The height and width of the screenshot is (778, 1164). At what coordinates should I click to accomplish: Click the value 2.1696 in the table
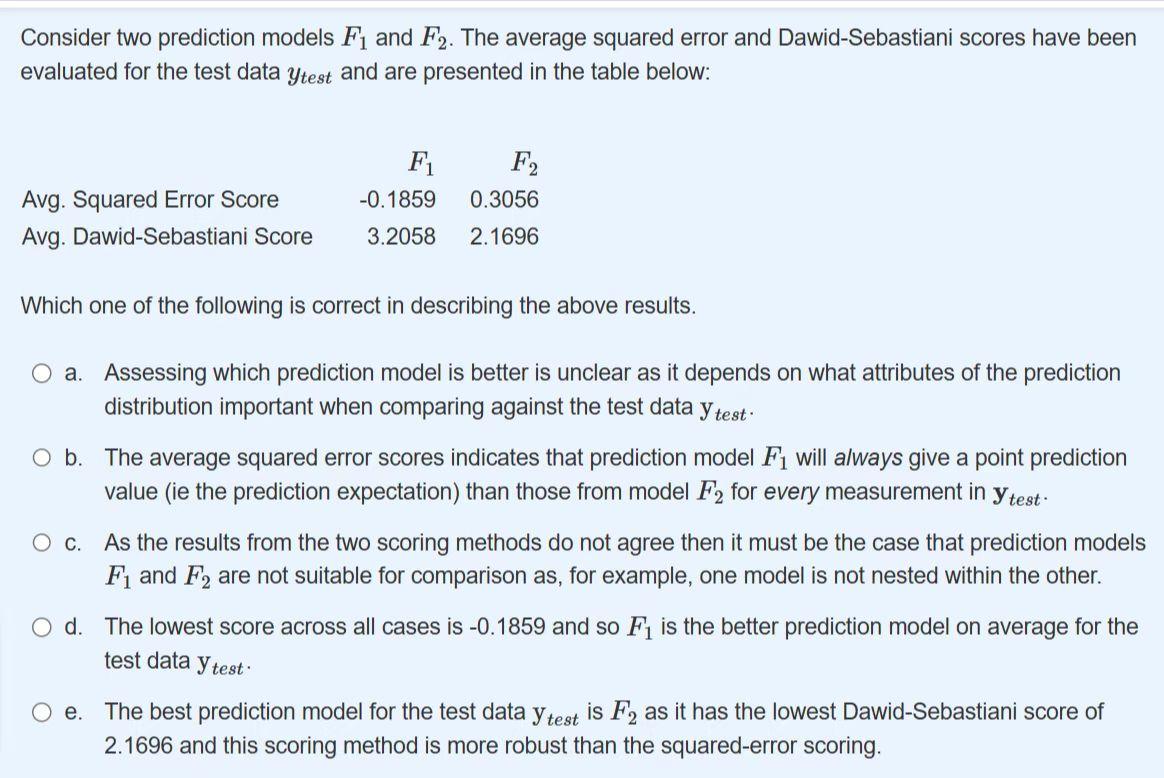(506, 237)
